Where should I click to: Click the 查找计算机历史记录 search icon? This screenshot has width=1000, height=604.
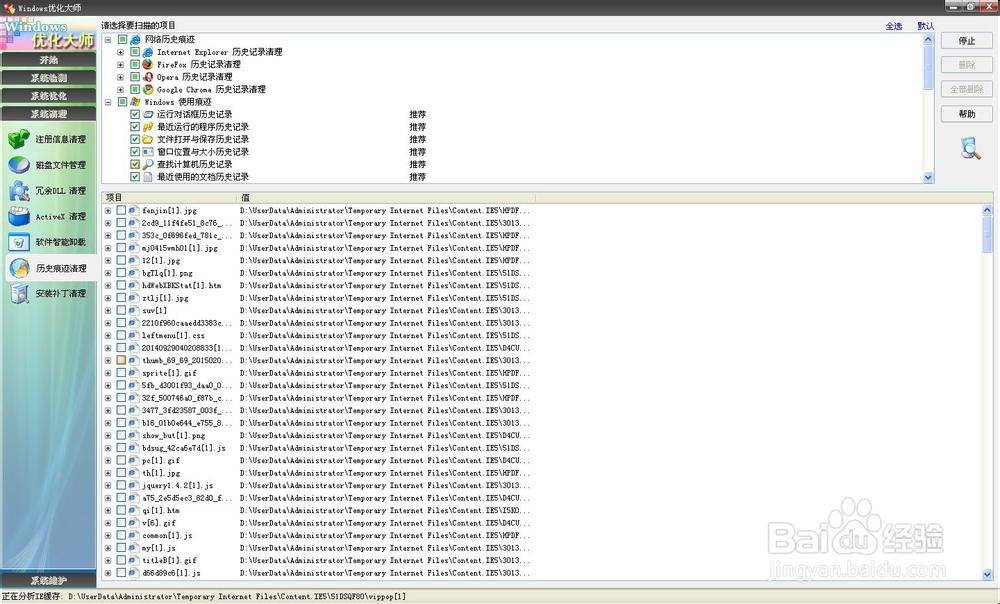(x=148, y=164)
